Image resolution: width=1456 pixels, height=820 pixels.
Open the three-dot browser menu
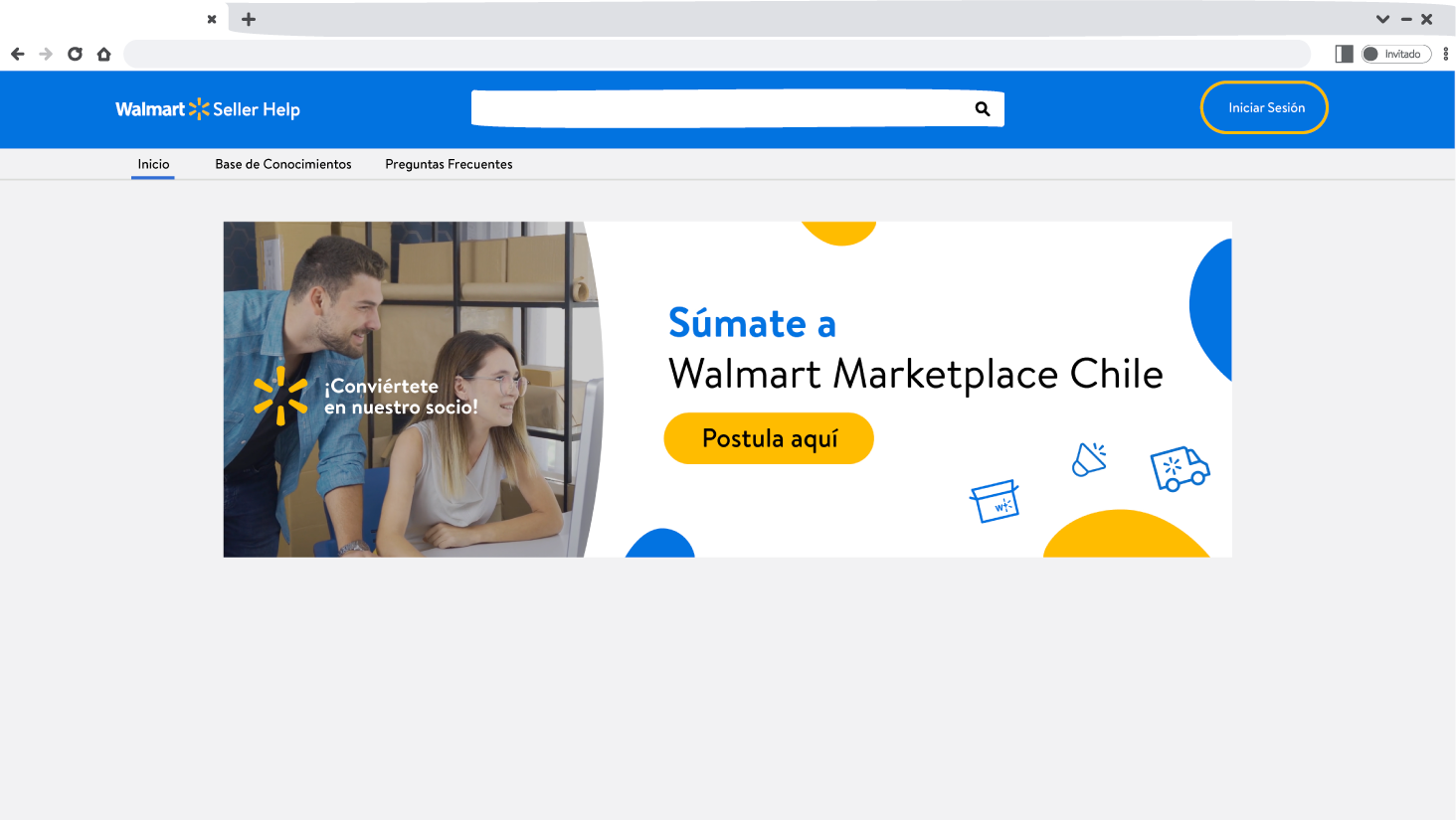[1445, 54]
